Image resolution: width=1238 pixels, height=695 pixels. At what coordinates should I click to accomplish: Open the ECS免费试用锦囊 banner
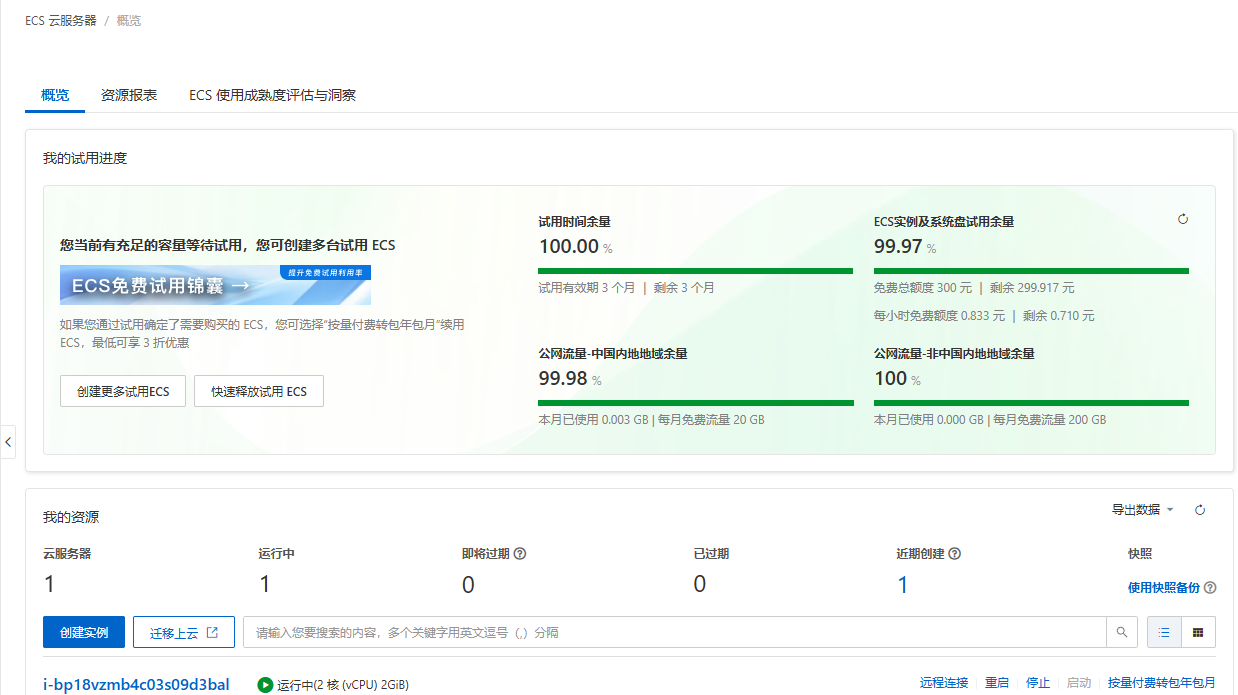click(215, 285)
